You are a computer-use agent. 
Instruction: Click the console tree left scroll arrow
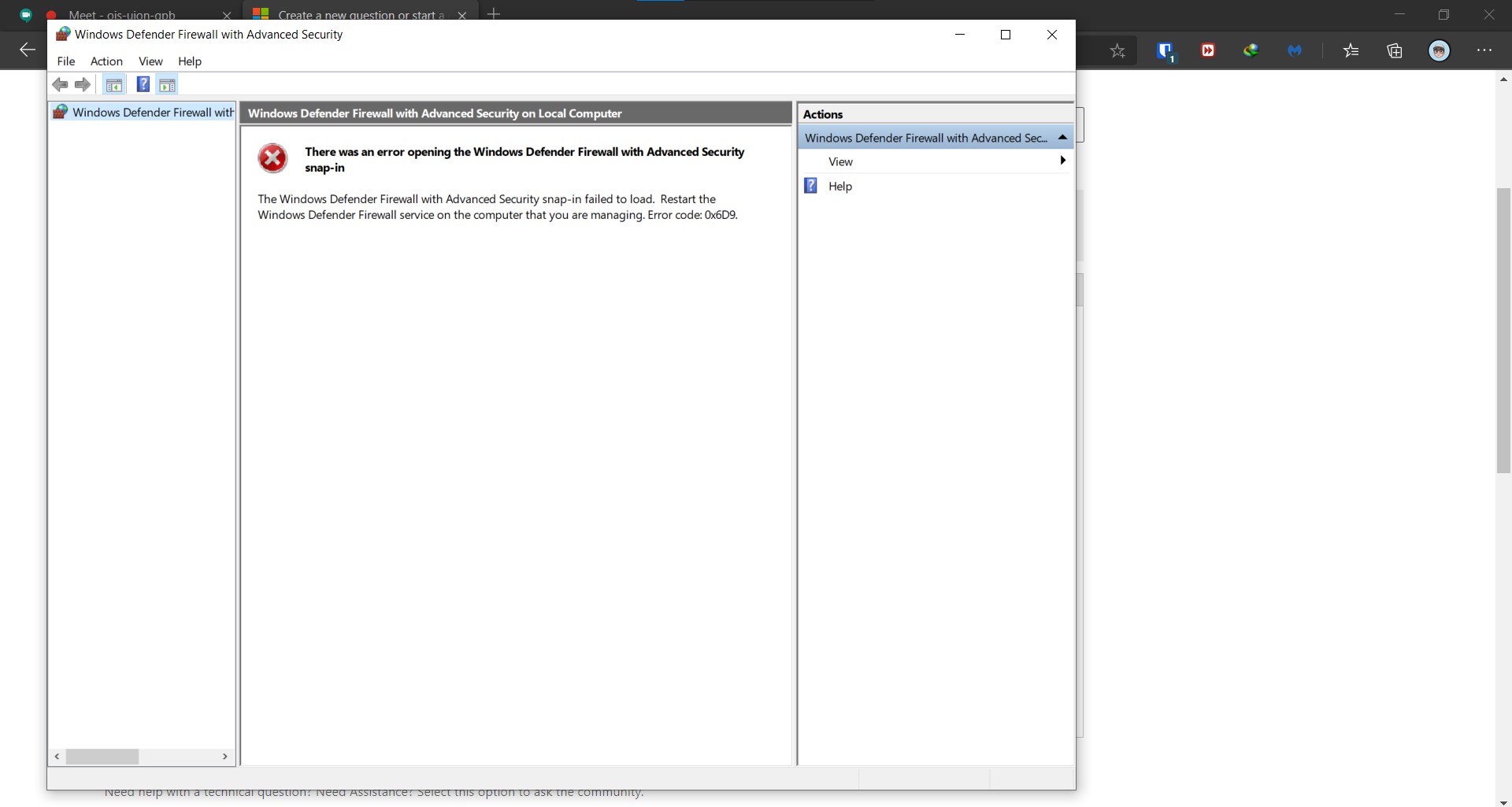(57, 757)
